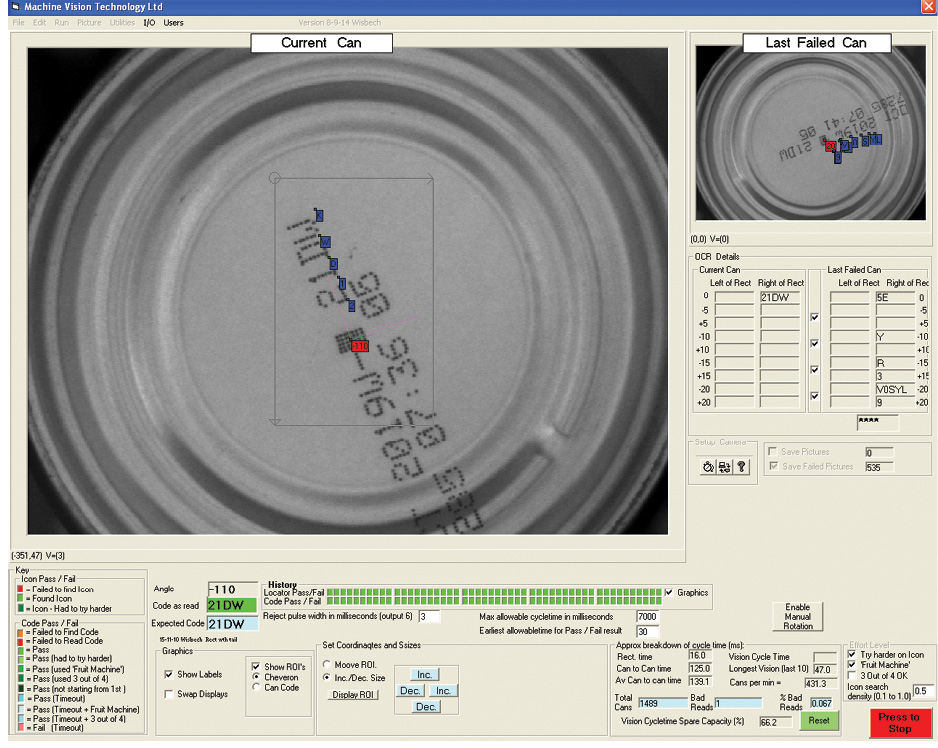Open the Users menu
This screenshot has height=748, width=938.
[x=173, y=23]
